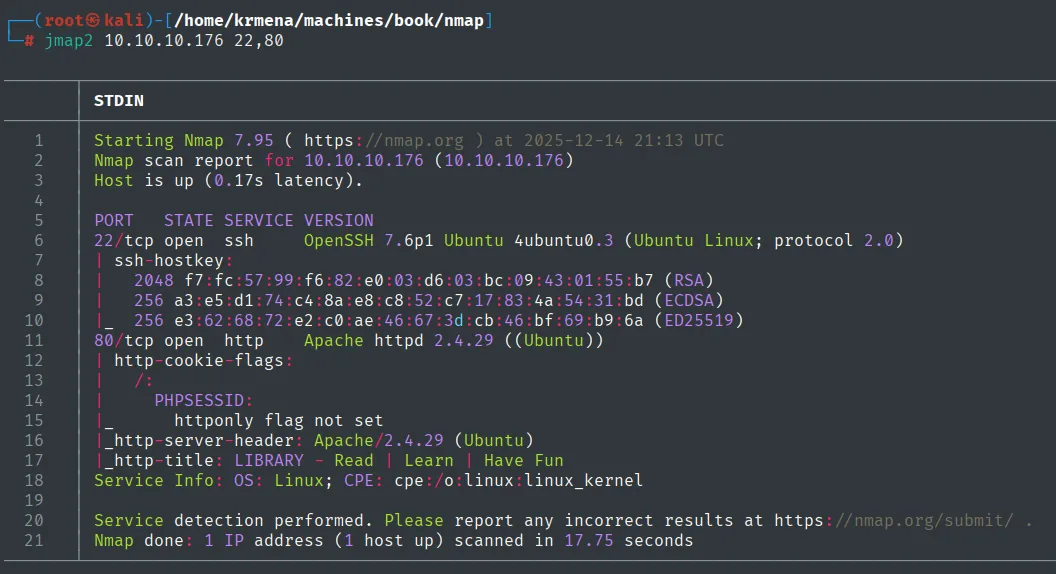
Task: Click the "httponly flag not set" text
Action: 279,420
